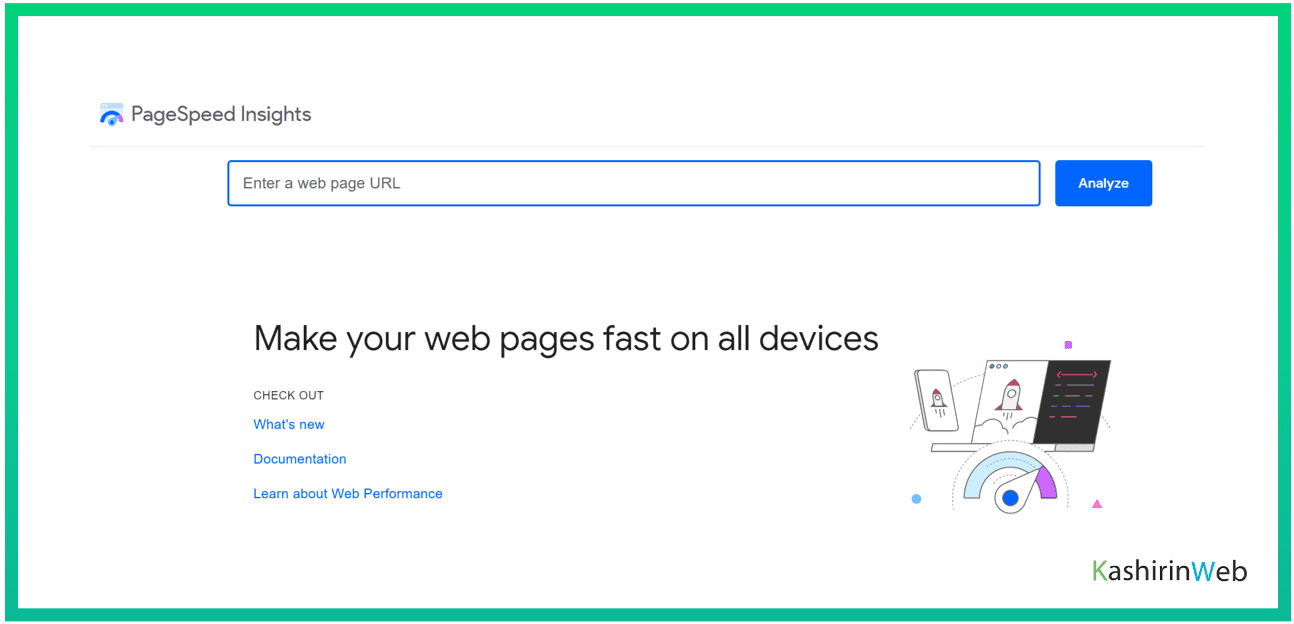
Task: Follow the Learn about Web Performance link
Action: pyautogui.click(x=348, y=493)
